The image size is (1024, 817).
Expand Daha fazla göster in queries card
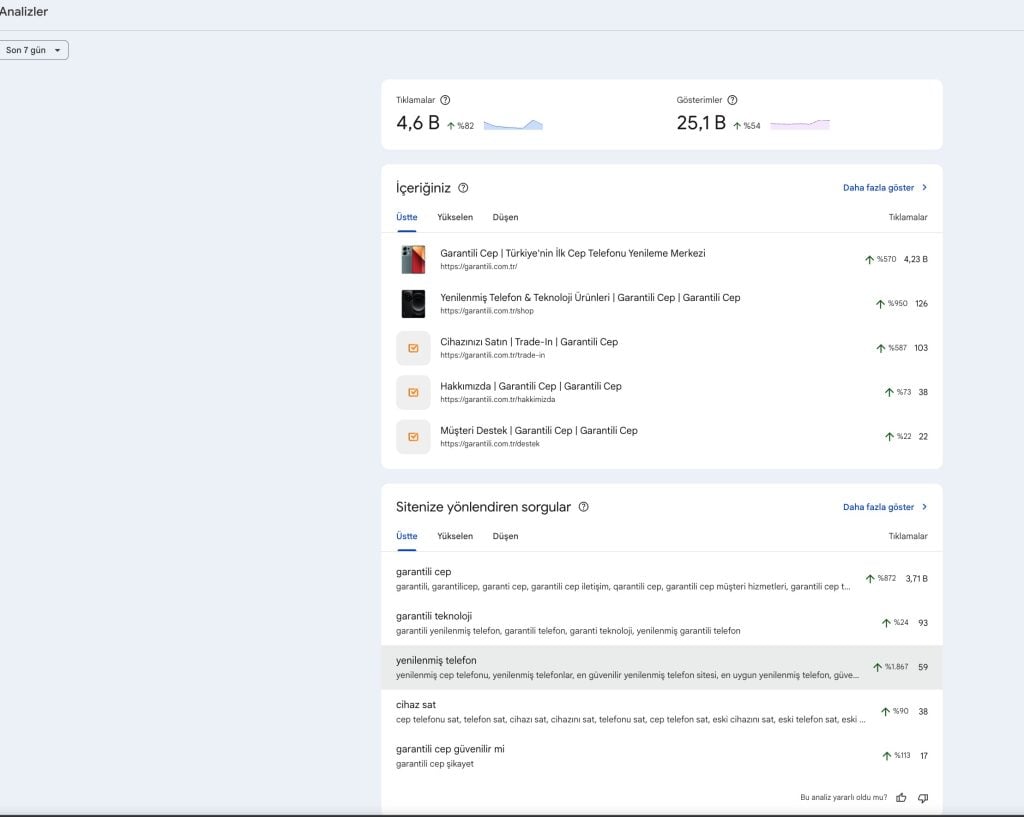[885, 507]
